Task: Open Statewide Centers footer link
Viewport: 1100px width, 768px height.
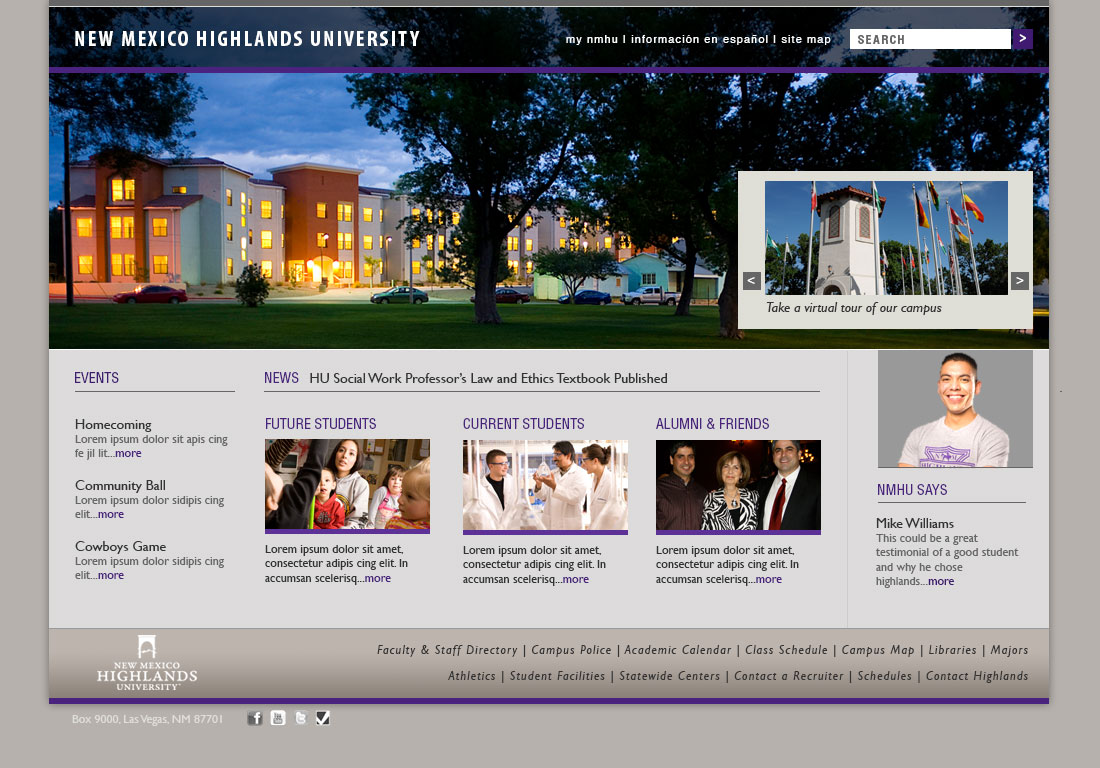Action: click(669, 676)
